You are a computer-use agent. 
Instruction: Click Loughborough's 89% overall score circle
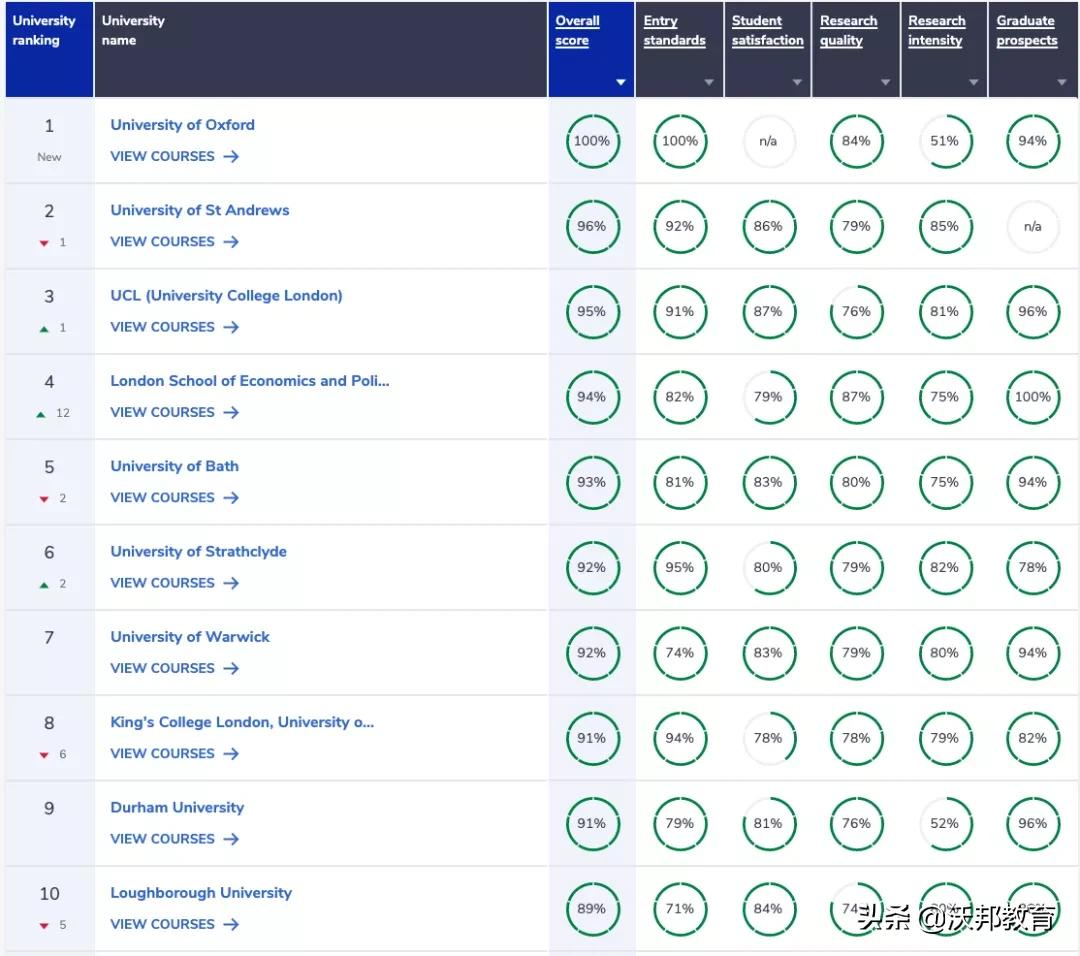click(592, 909)
